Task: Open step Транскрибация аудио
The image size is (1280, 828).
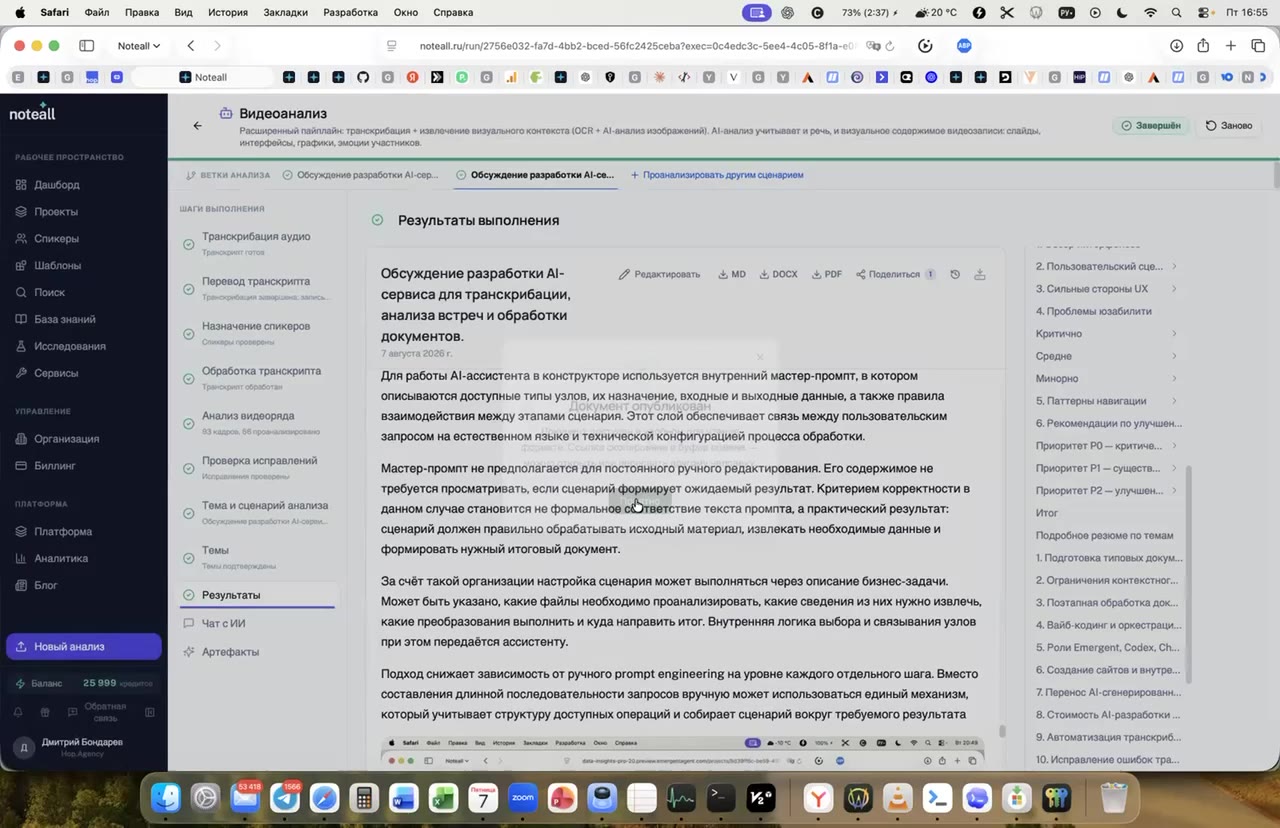Action: (x=256, y=243)
